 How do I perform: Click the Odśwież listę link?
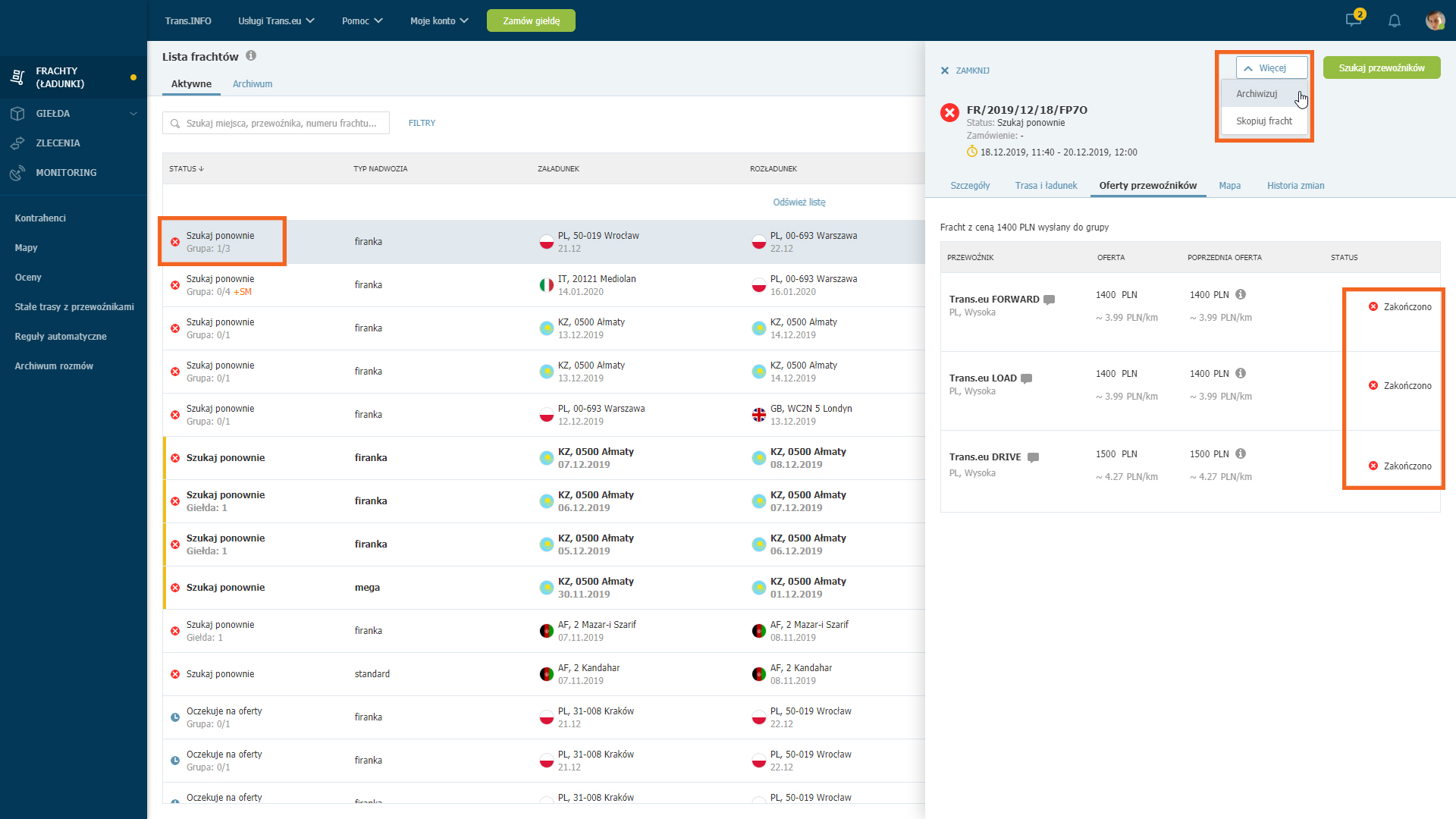coord(799,202)
